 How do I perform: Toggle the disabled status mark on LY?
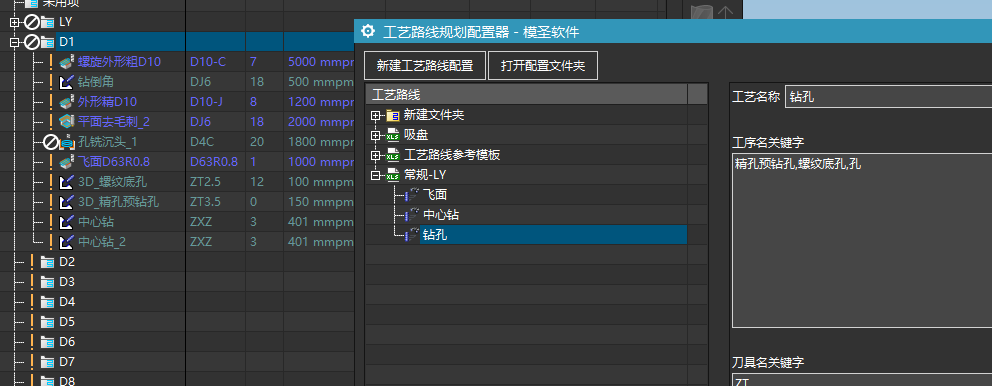coord(32,22)
